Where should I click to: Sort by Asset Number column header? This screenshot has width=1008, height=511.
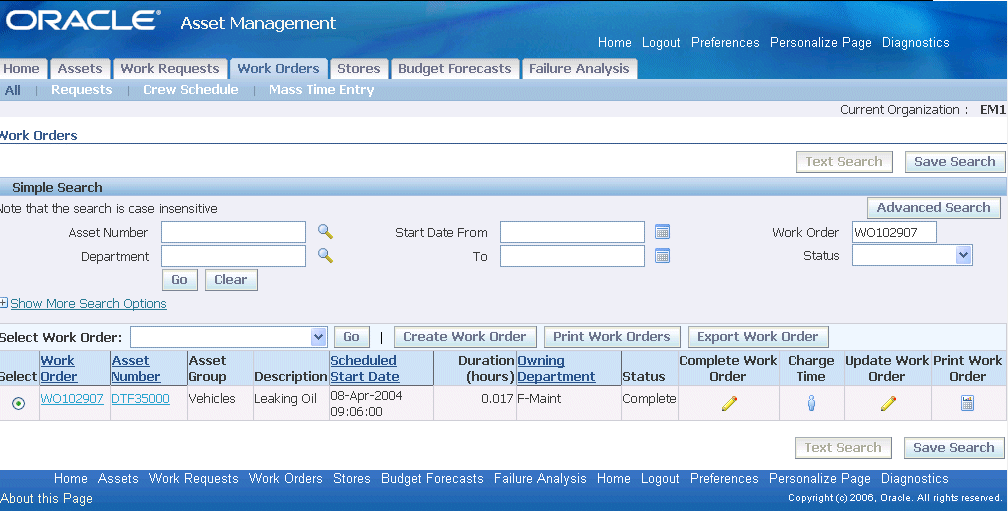pyautogui.click(x=136, y=368)
